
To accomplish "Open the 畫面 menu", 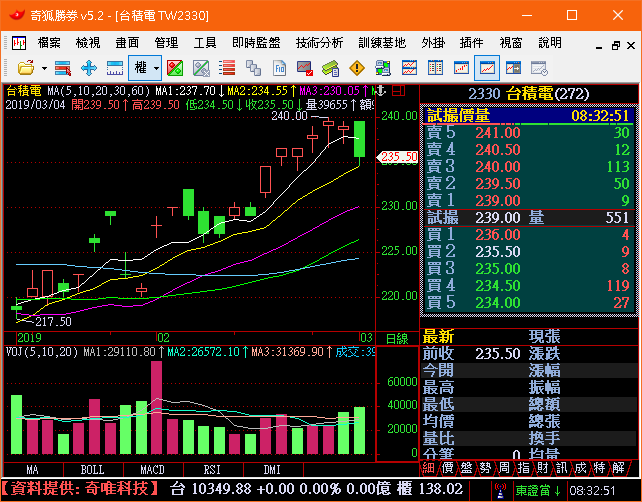I will point(127,43).
